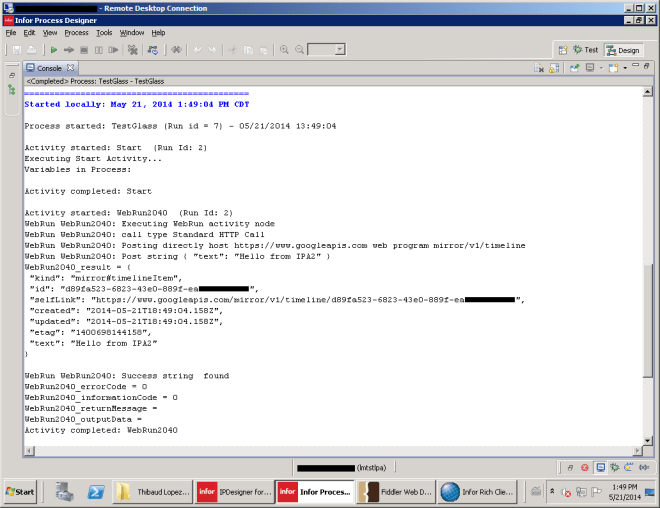Image resolution: width=660 pixels, height=508 pixels.
Task: Close the Console tab
Action: pos(70,68)
